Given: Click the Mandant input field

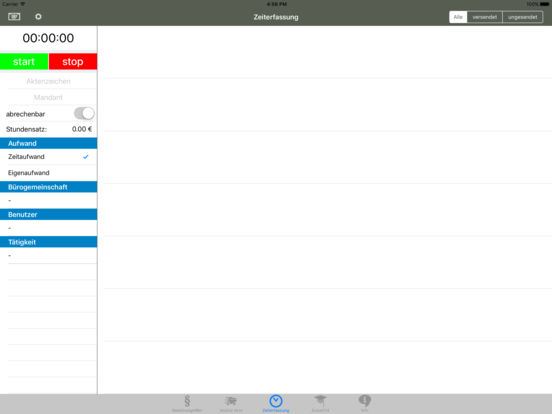Looking at the screenshot, I should click(x=49, y=98).
